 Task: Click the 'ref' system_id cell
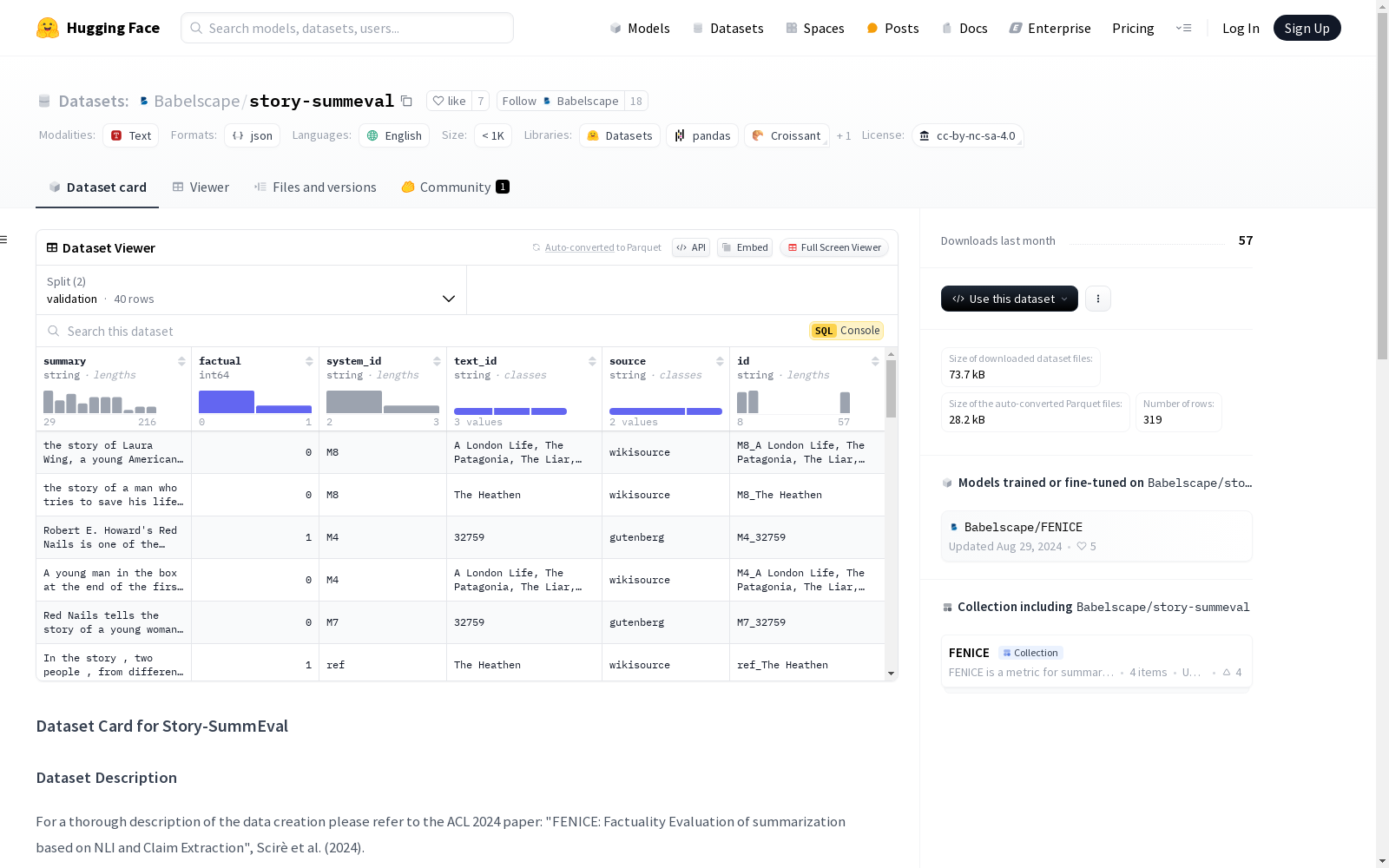[383, 665]
